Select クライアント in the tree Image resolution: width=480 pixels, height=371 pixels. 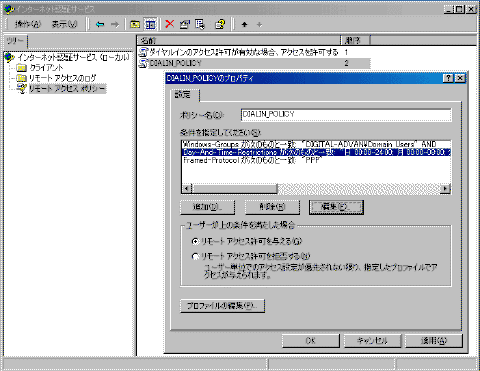coord(46,68)
